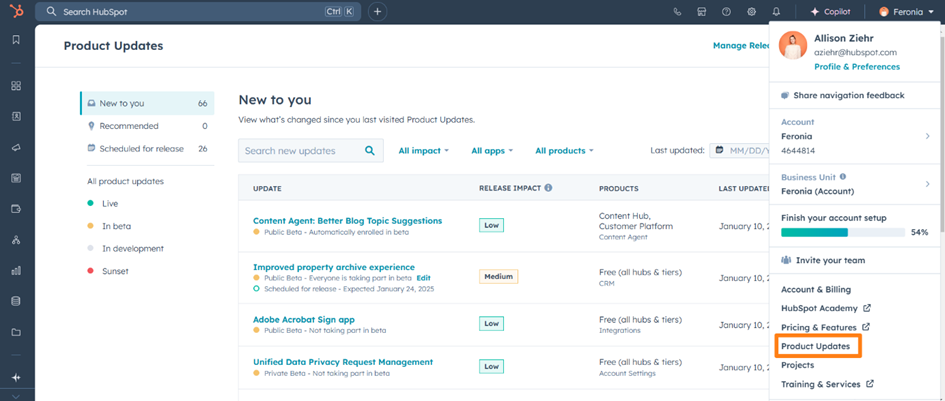The image size is (945, 401).
Task: Select Product Updates in account menu
Action: pos(815,347)
